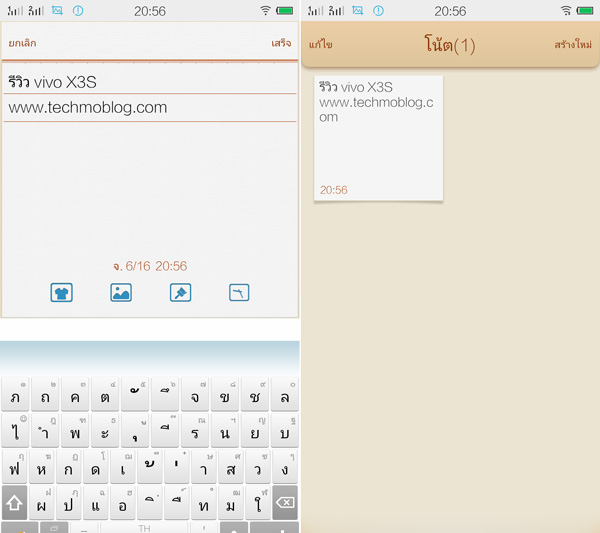The height and width of the screenshot is (533, 600).
Task: Place the cursor in the line 'รีวิว vivo X3S'
Action: (x=150, y=82)
